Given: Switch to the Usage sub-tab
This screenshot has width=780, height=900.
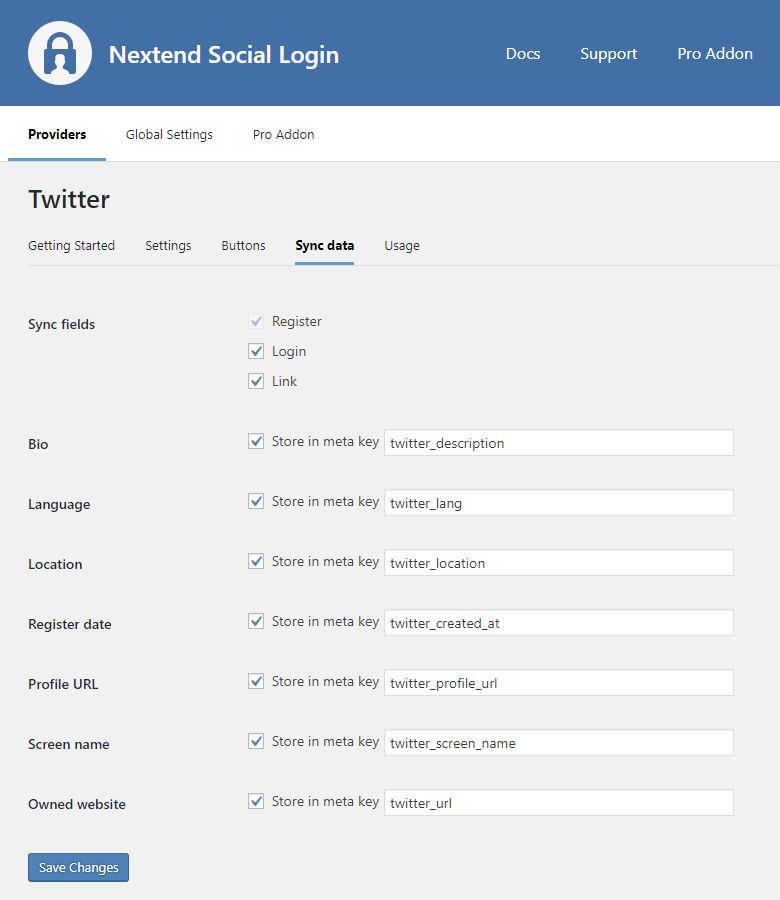Looking at the screenshot, I should tap(401, 246).
